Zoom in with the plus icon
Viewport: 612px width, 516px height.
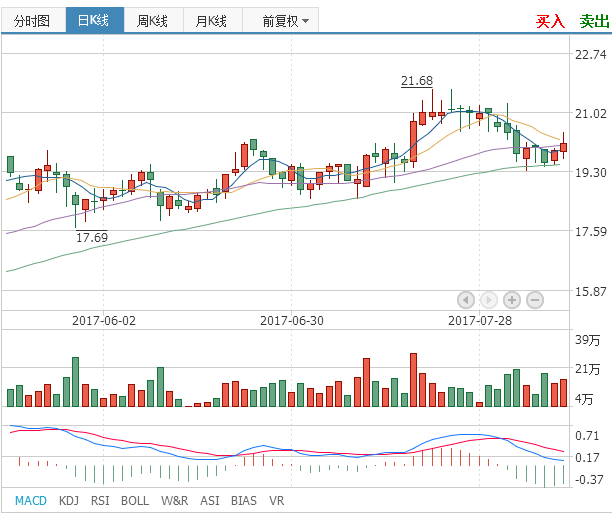(511, 299)
